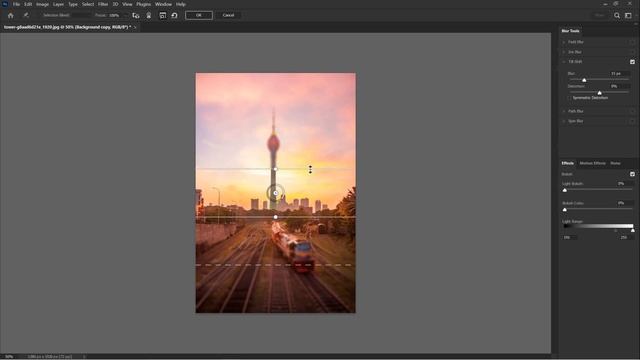The height and width of the screenshot is (360, 640).
Task: Expand the Path Blur section
Action: [x=564, y=111]
